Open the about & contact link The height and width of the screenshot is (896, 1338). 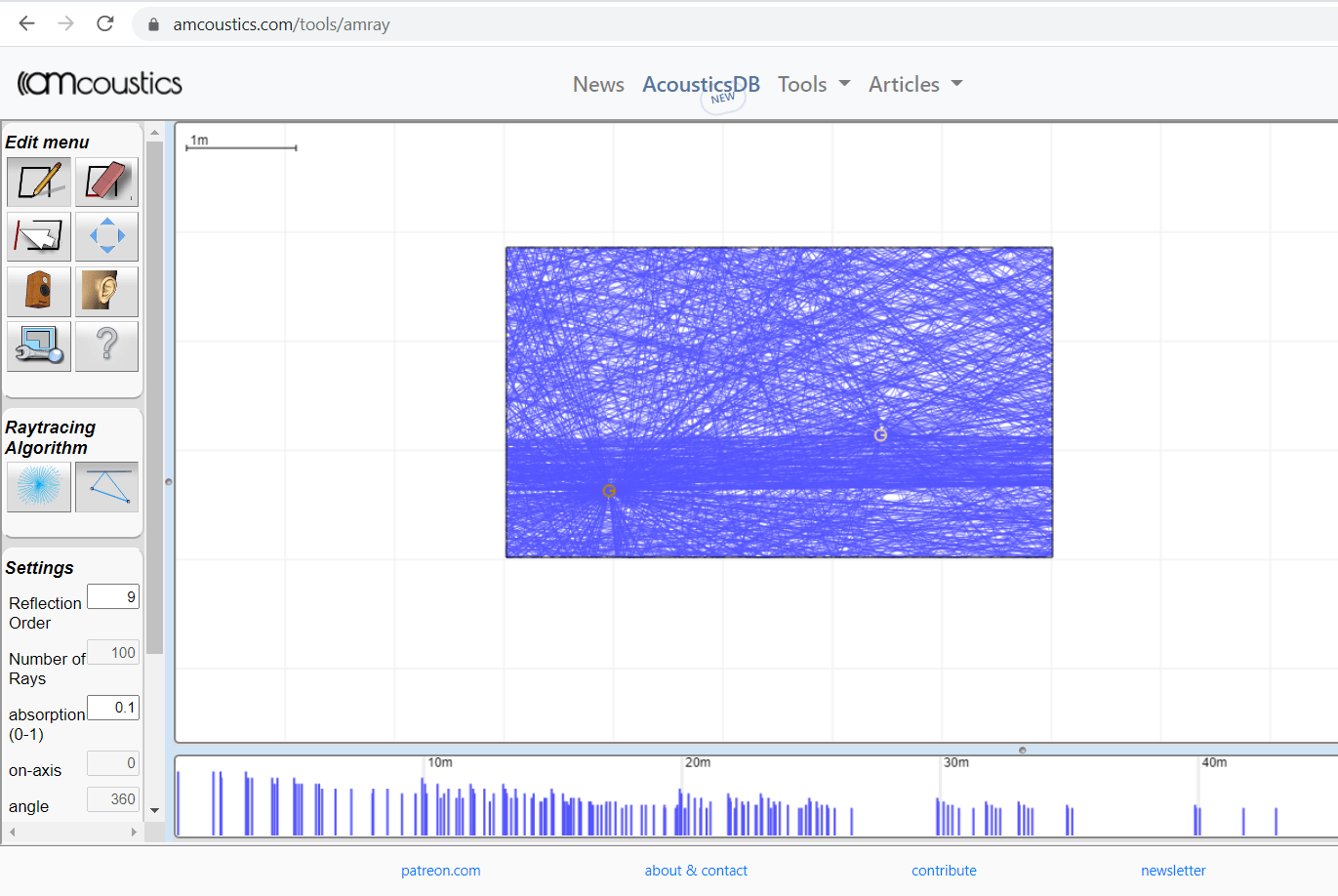pos(696,871)
